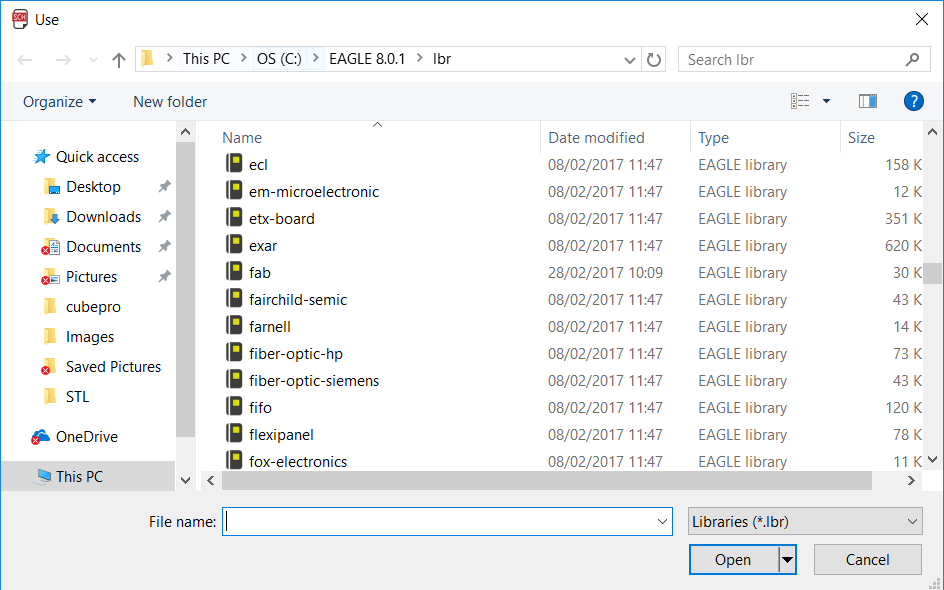Viewport: 944px width, 590px height.
Task: Expand the chevron after OS (C:) breadcrumb
Action: [315, 58]
